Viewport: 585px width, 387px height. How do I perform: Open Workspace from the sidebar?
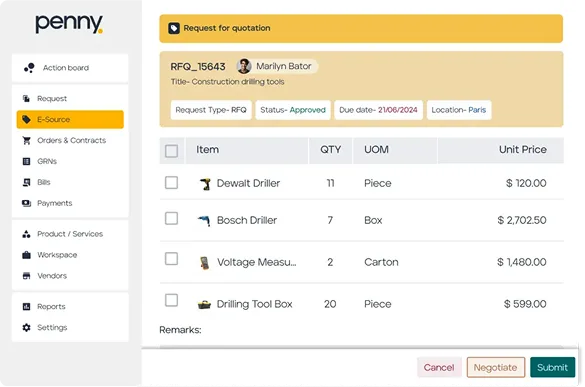pyautogui.click(x=70, y=255)
